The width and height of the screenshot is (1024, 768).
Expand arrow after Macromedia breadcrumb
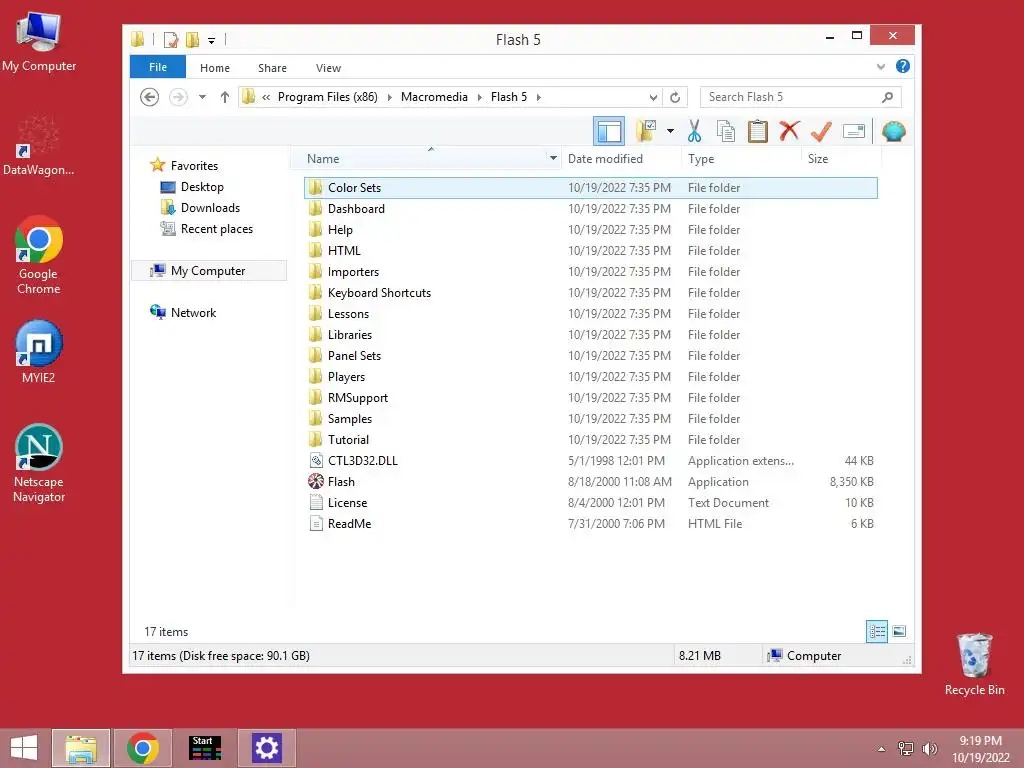480,97
